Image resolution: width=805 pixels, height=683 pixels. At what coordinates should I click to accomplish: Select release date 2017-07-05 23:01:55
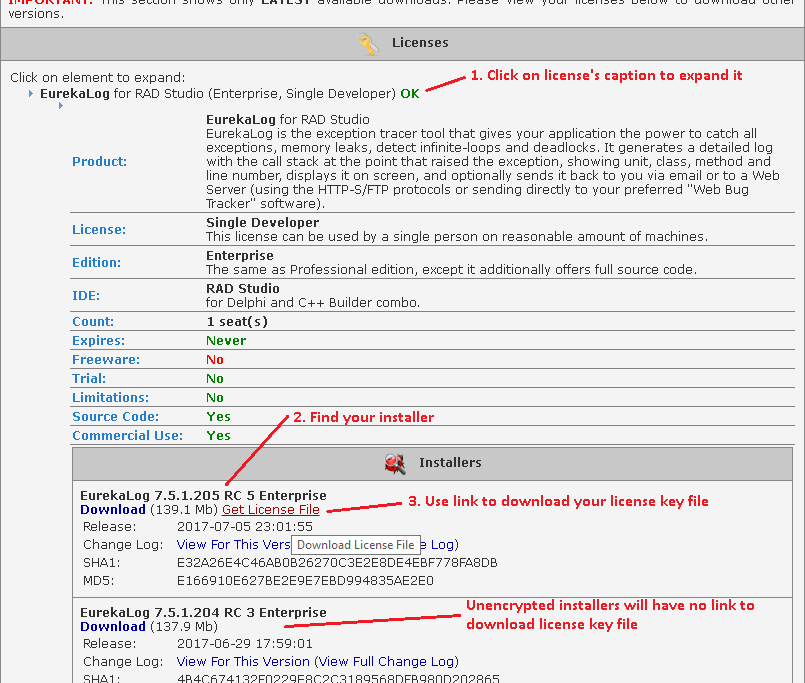tap(244, 527)
